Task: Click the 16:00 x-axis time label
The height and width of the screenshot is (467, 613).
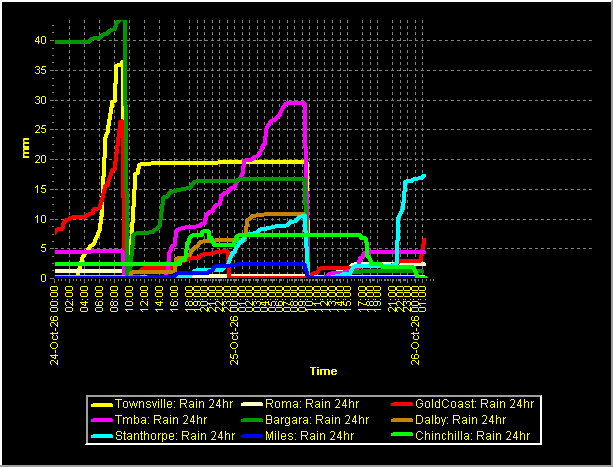Action: click(x=174, y=299)
